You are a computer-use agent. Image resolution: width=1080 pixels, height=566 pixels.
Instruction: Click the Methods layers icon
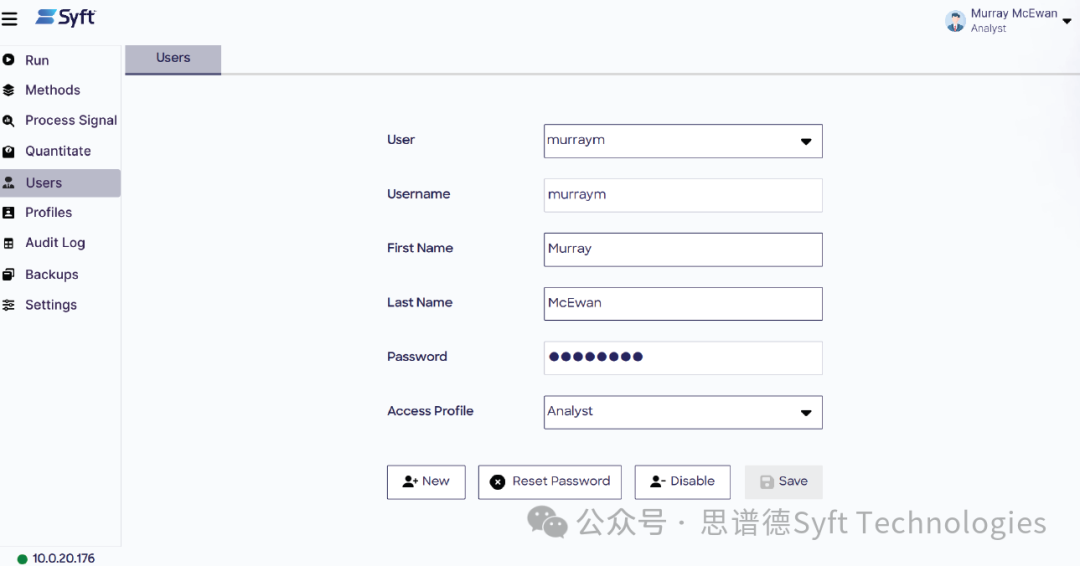8,90
